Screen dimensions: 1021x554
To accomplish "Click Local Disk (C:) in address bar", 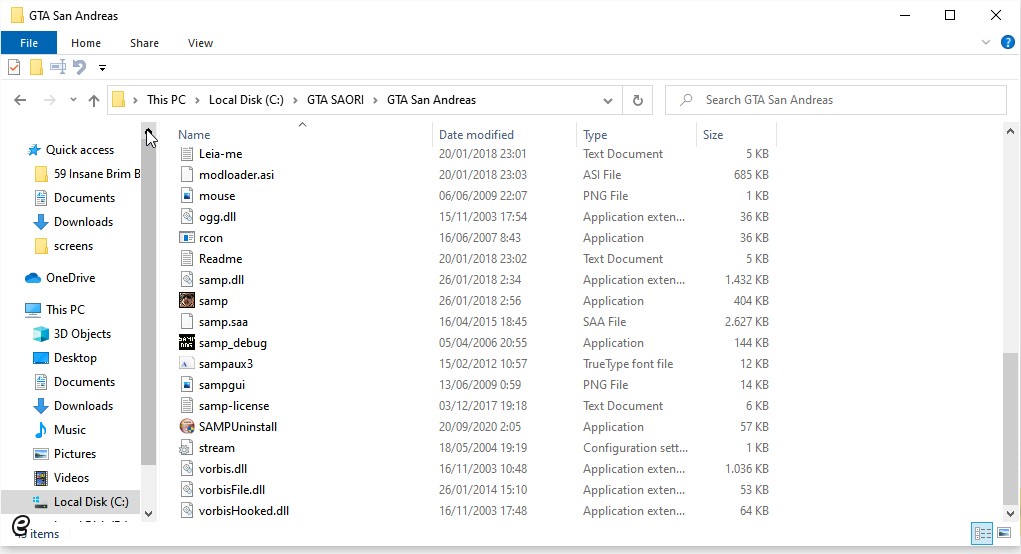I will pos(246,100).
